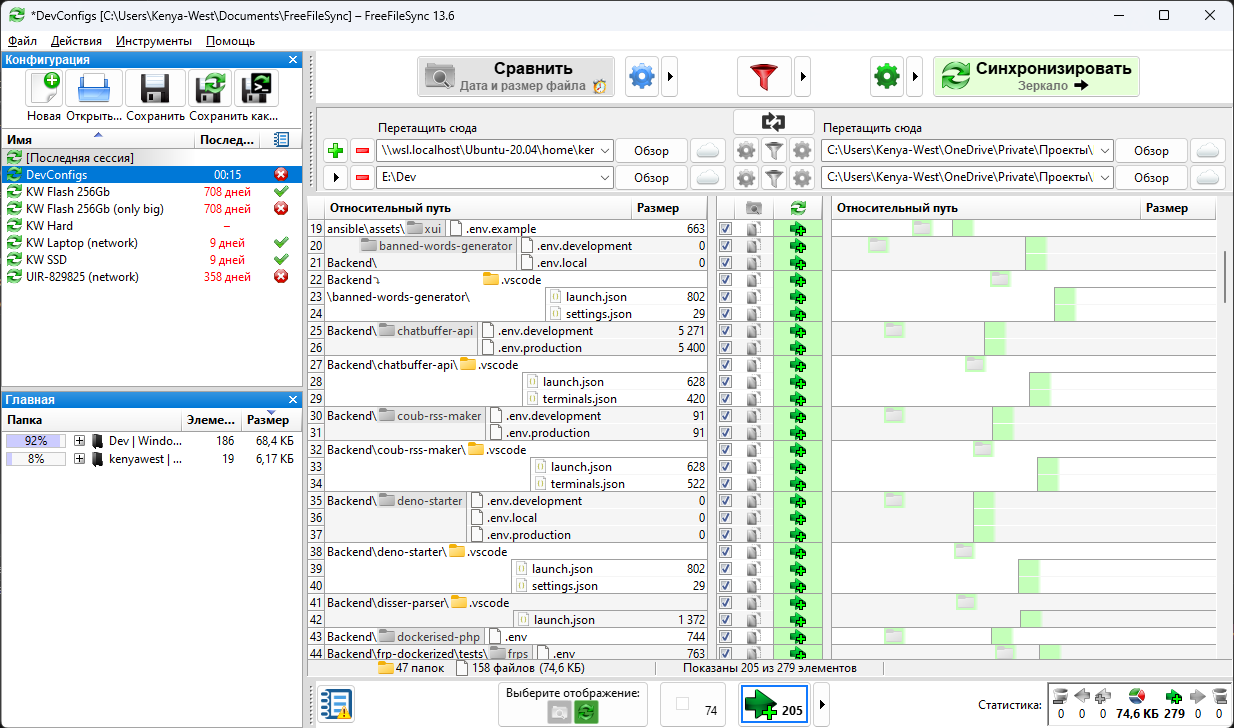1234x728 pixels.
Task: Click the 92% bar in the folder overview
Action: pyautogui.click(x=36, y=441)
